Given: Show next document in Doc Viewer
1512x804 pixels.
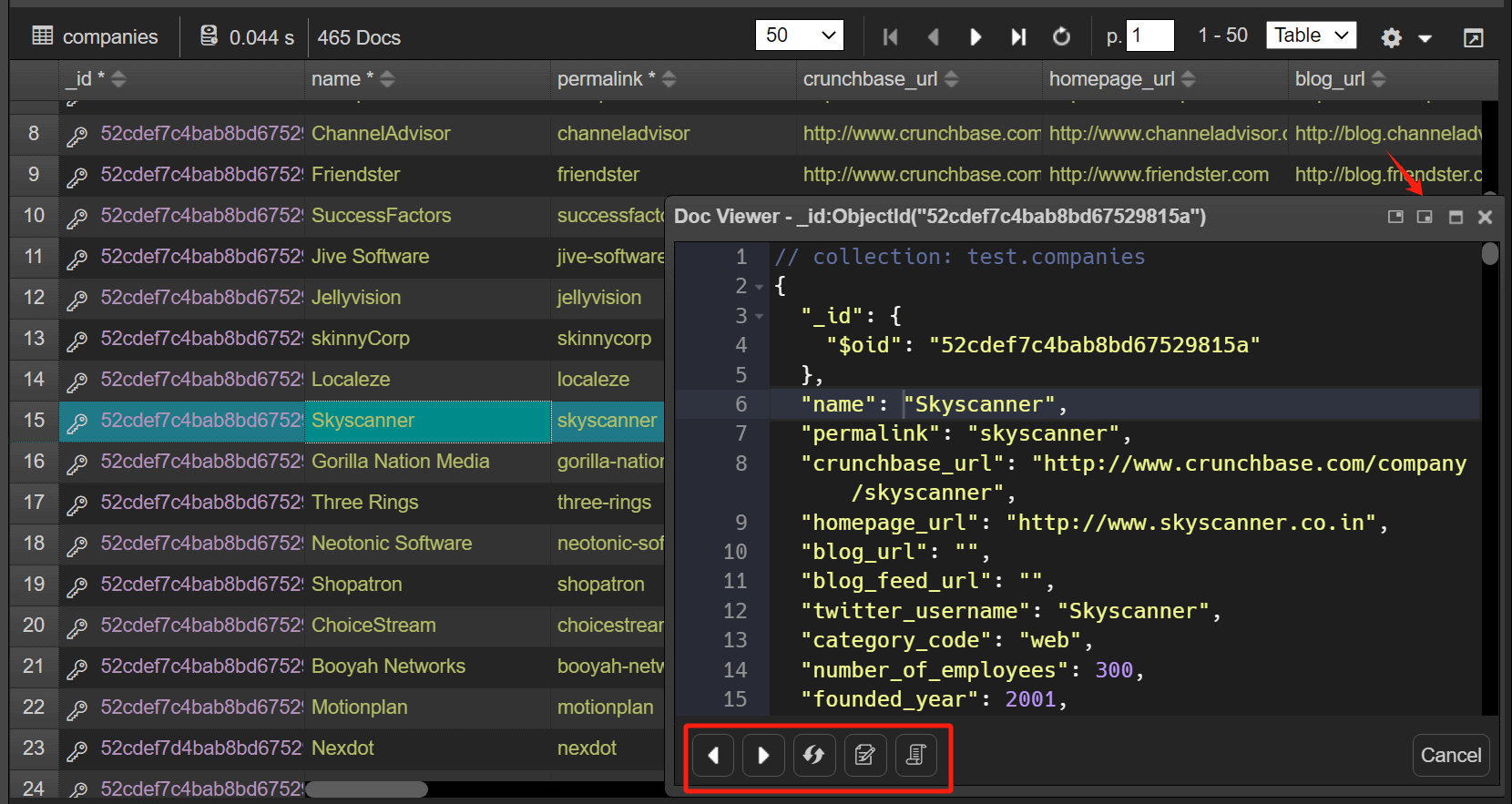Looking at the screenshot, I should (x=763, y=755).
